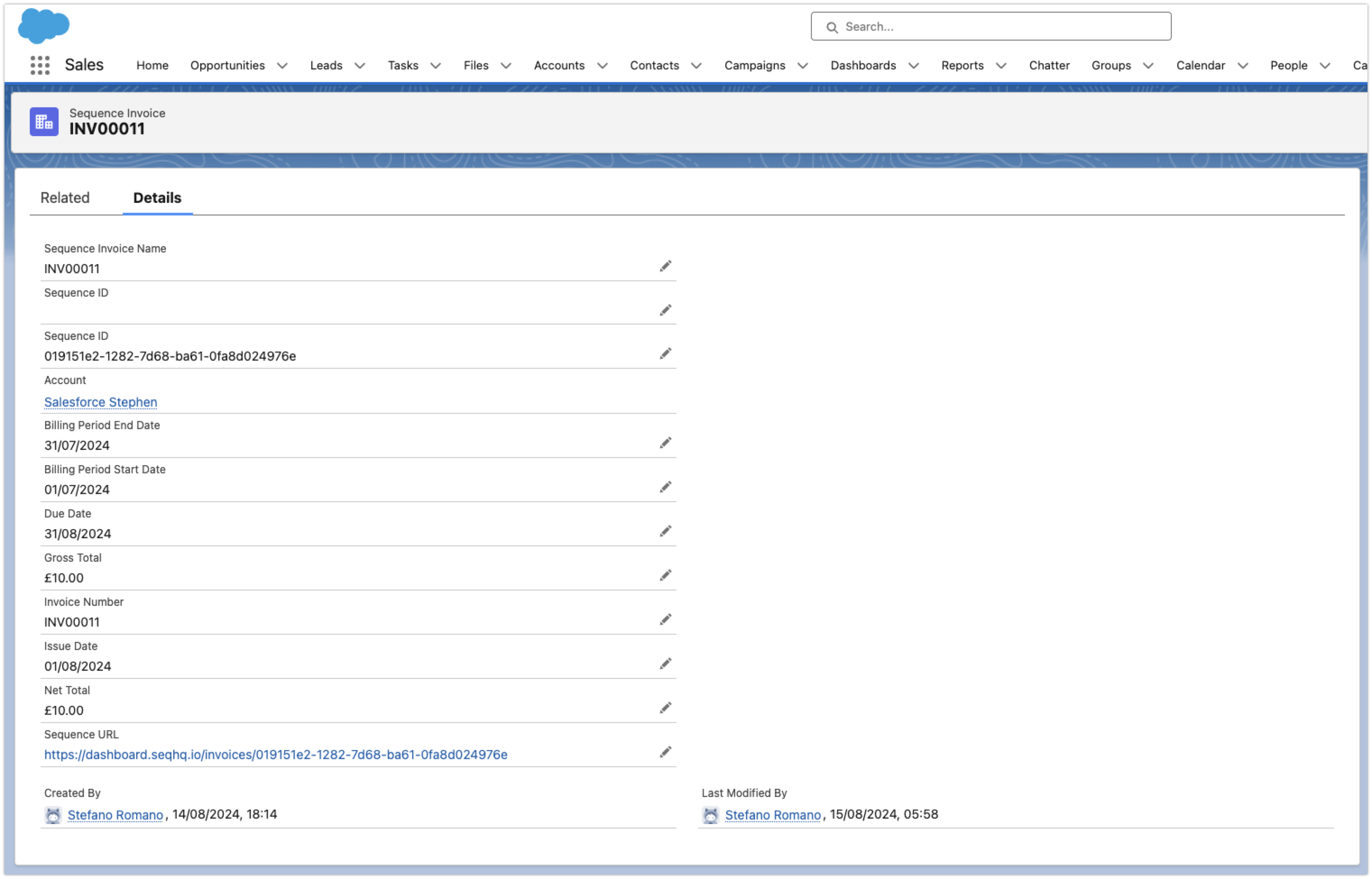Open the Campaigns tab
Screen dimensions: 1372x879
coord(754,65)
